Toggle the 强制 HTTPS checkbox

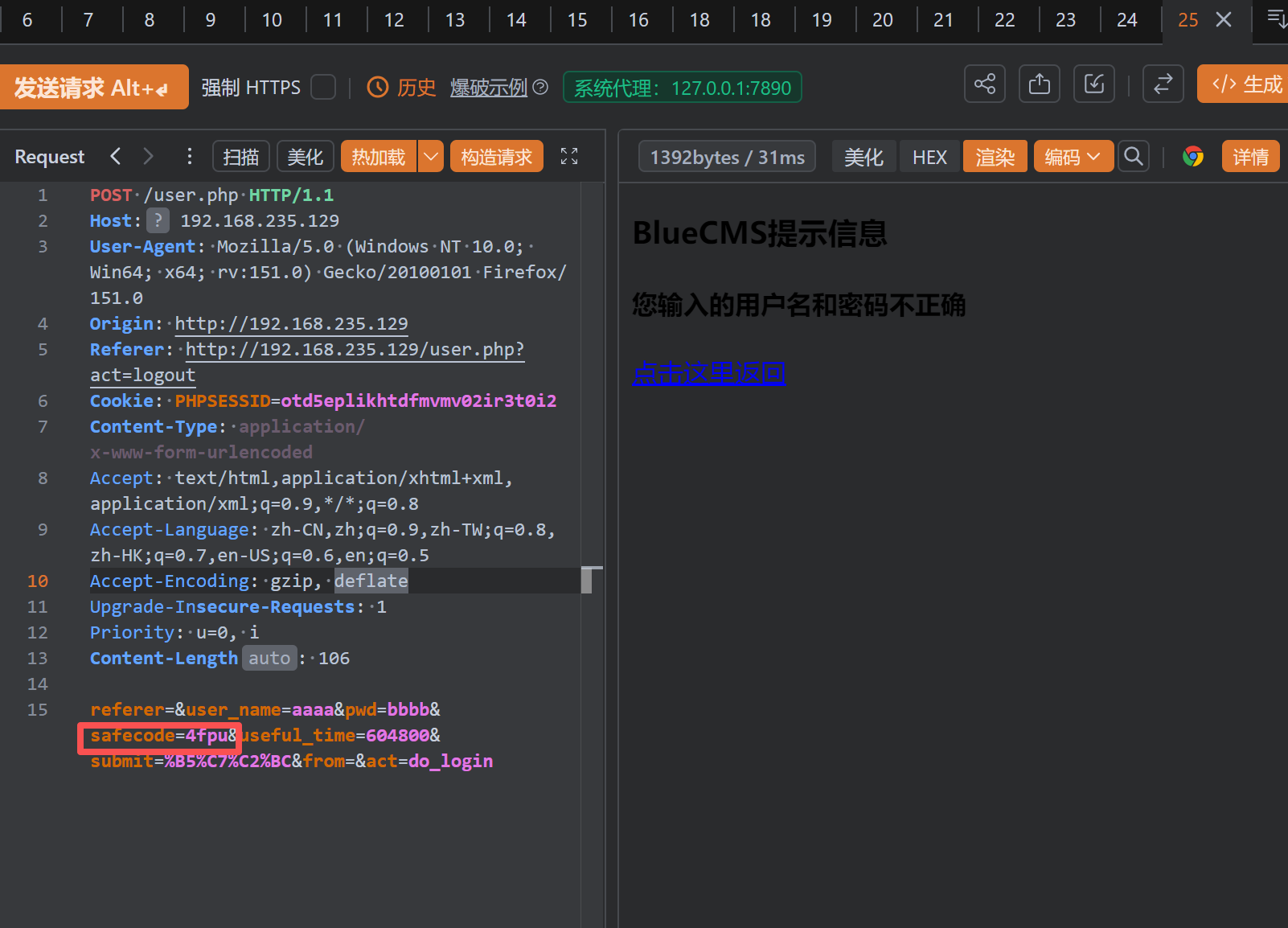(323, 87)
